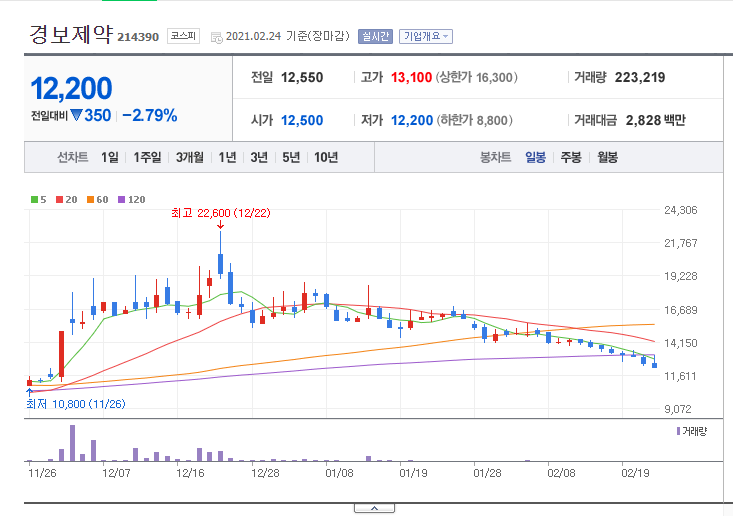Viewport: 733px width, 516px height.
Task: Click the 2021.02.24 기준(장마감) date text
Action: click(x=288, y=36)
